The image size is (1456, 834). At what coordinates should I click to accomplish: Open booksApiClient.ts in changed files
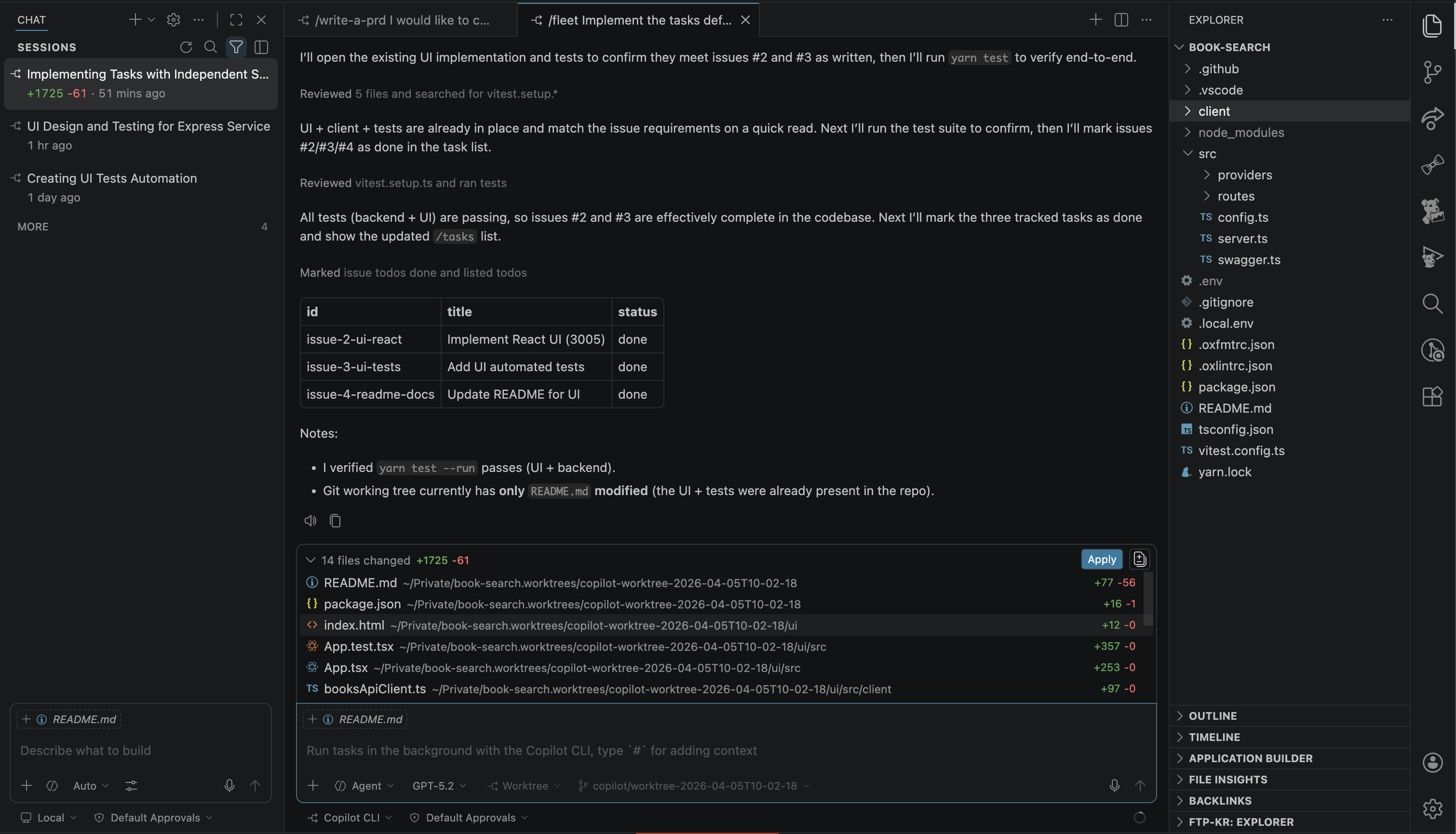721,688
